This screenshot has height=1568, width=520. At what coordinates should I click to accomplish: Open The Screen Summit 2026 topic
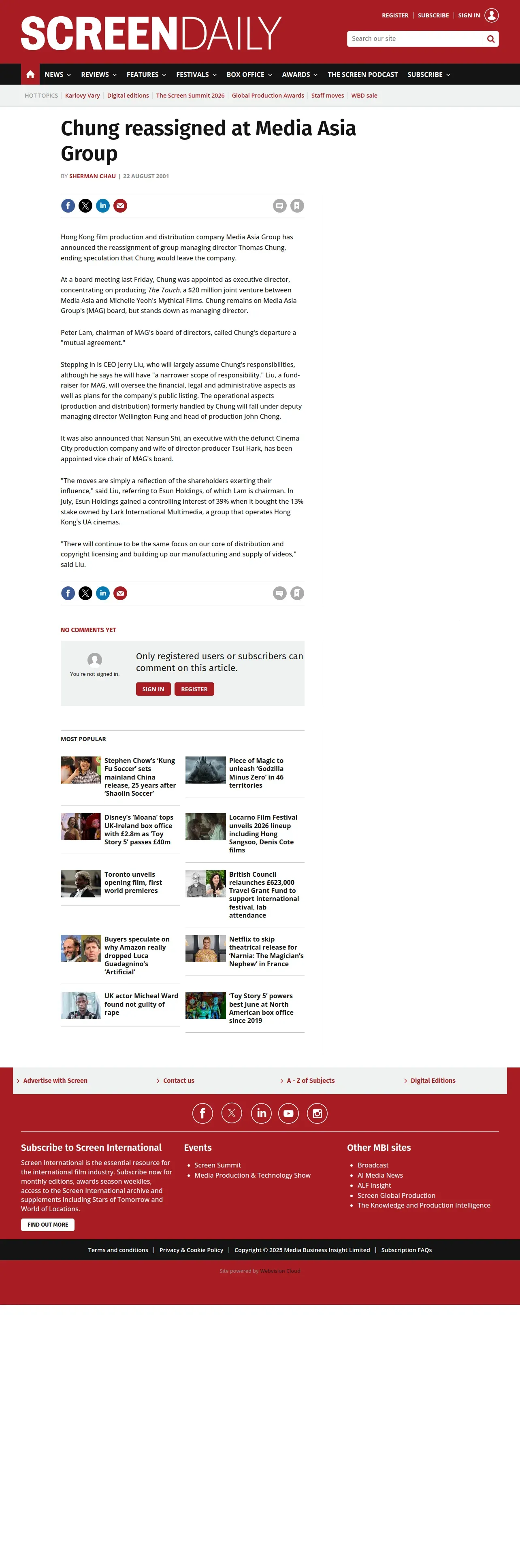[190, 96]
